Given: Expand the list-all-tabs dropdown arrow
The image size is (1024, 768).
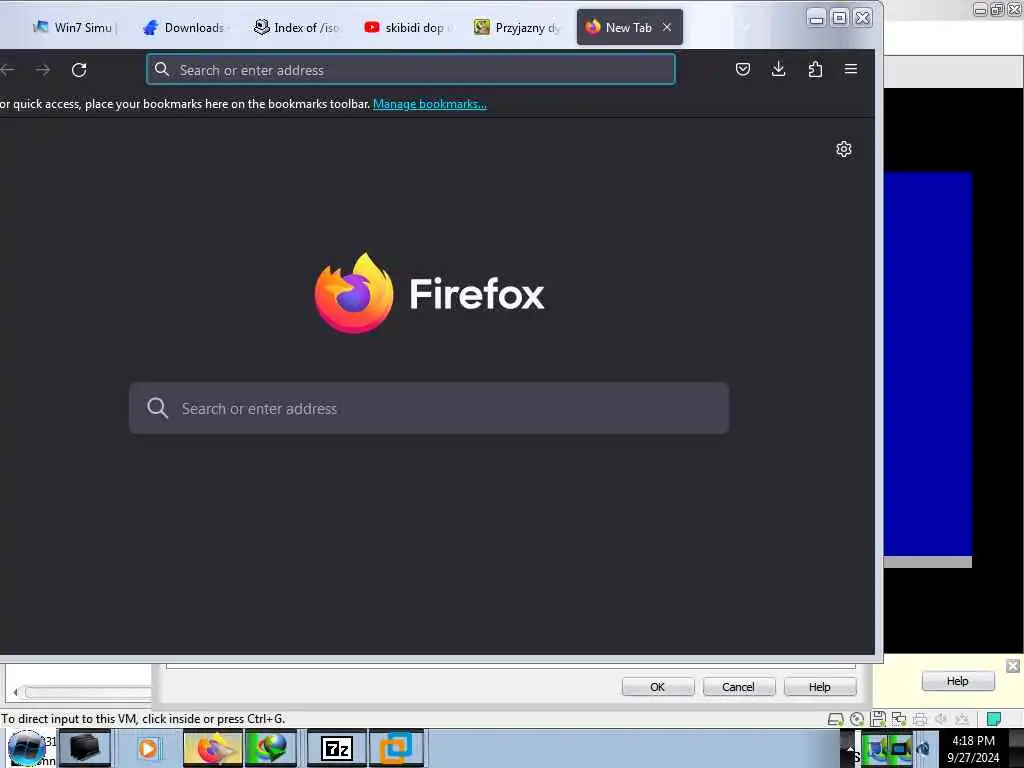Looking at the screenshot, I should tap(745, 27).
